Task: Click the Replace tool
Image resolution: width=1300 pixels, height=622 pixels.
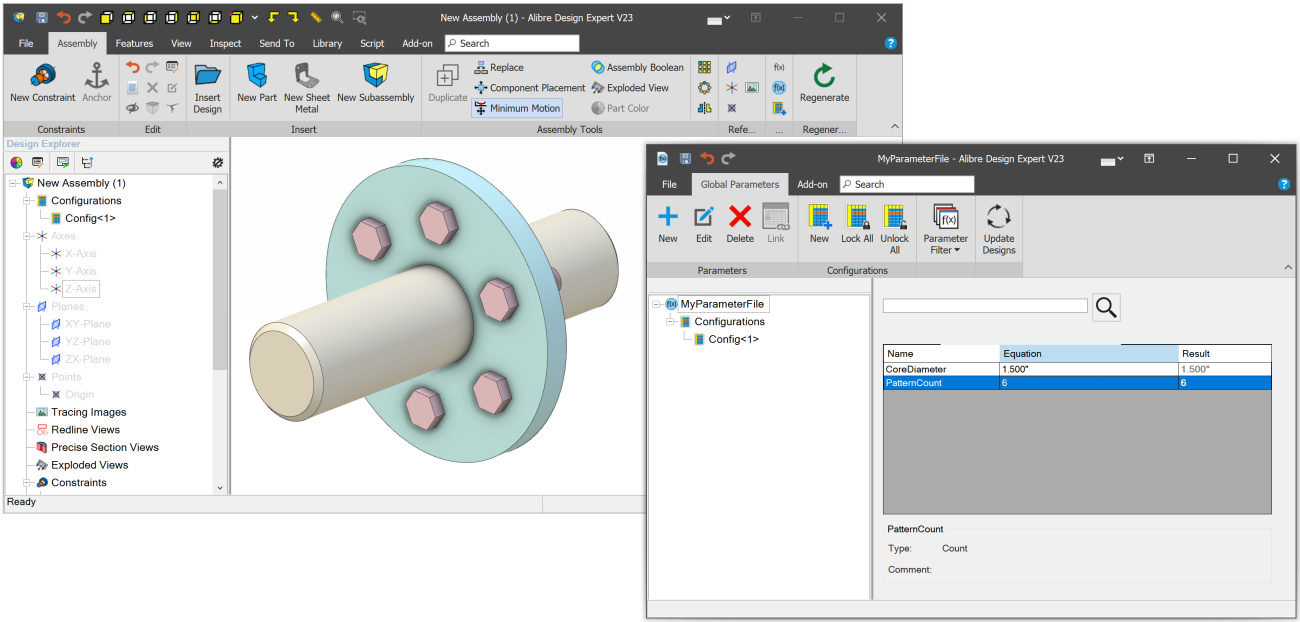Action: 499,68
